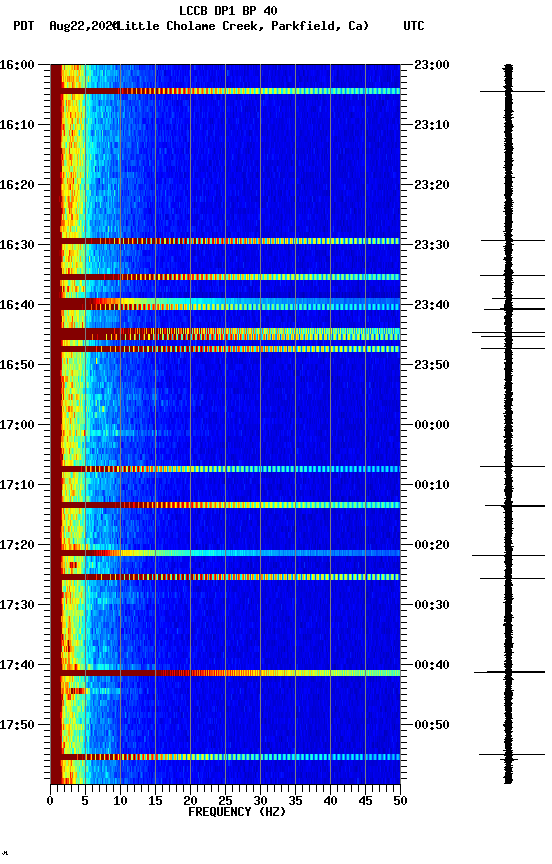Click the broadband event band near 17:13
552x864 pixels.
225,505
